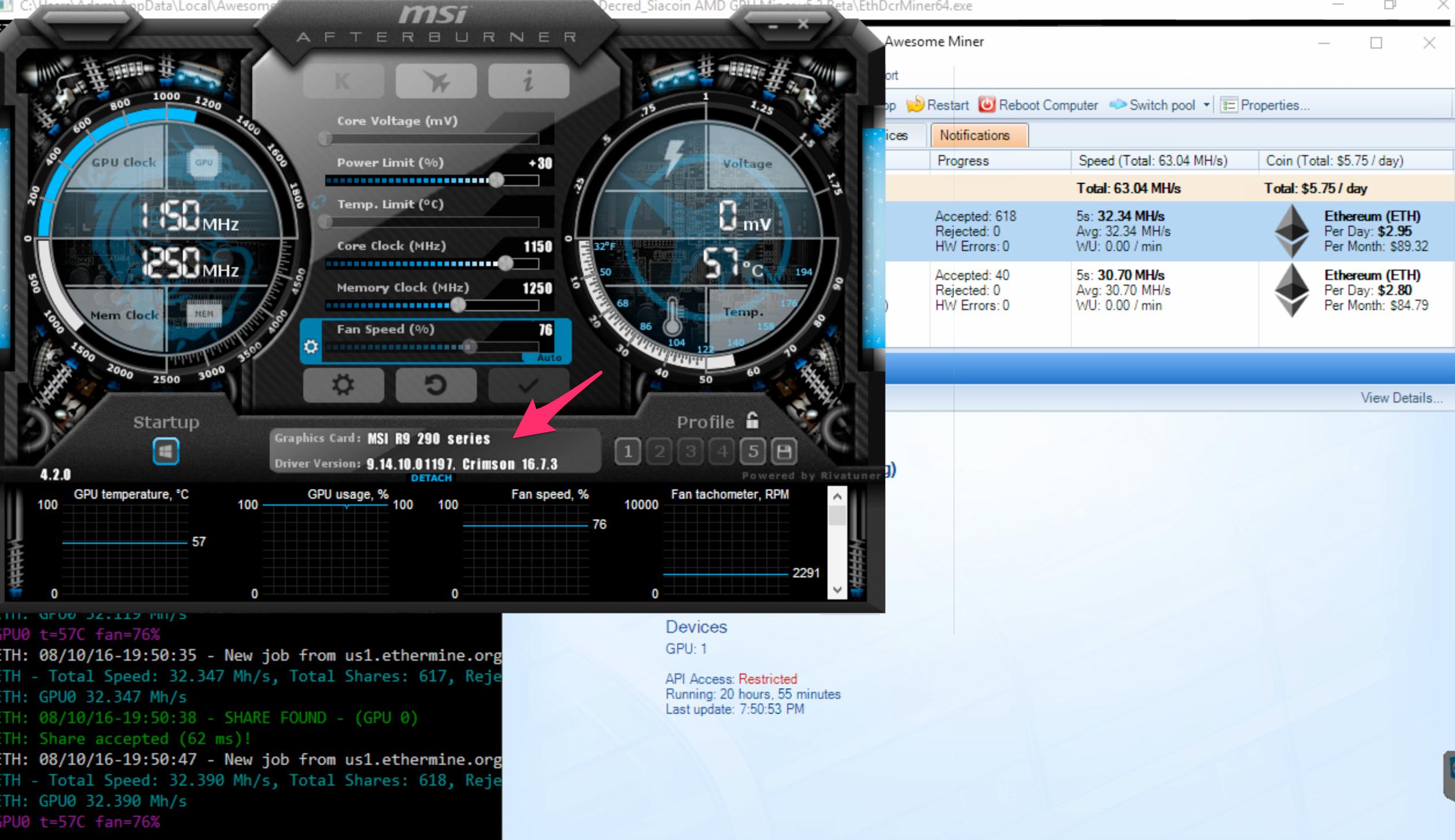Image resolution: width=1455 pixels, height=840 pixels.
Task: Click the Accepted: 40 text
Action: pyautogui.click(x=972, y=275)
